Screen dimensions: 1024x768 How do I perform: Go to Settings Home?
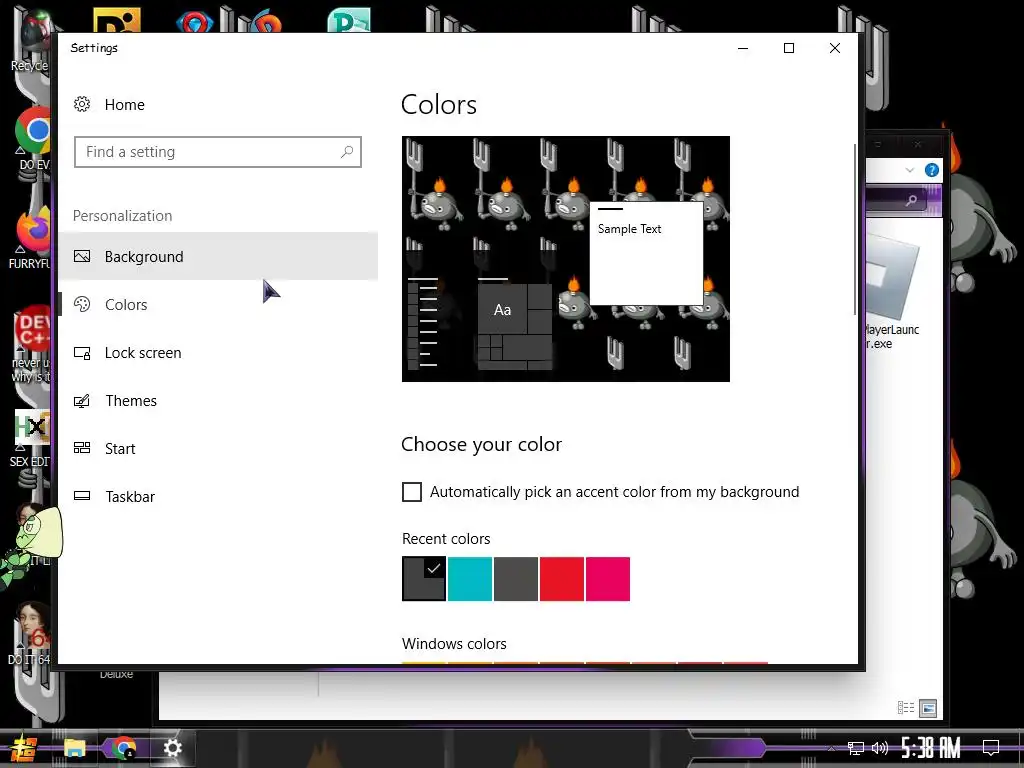coord(124,104)
